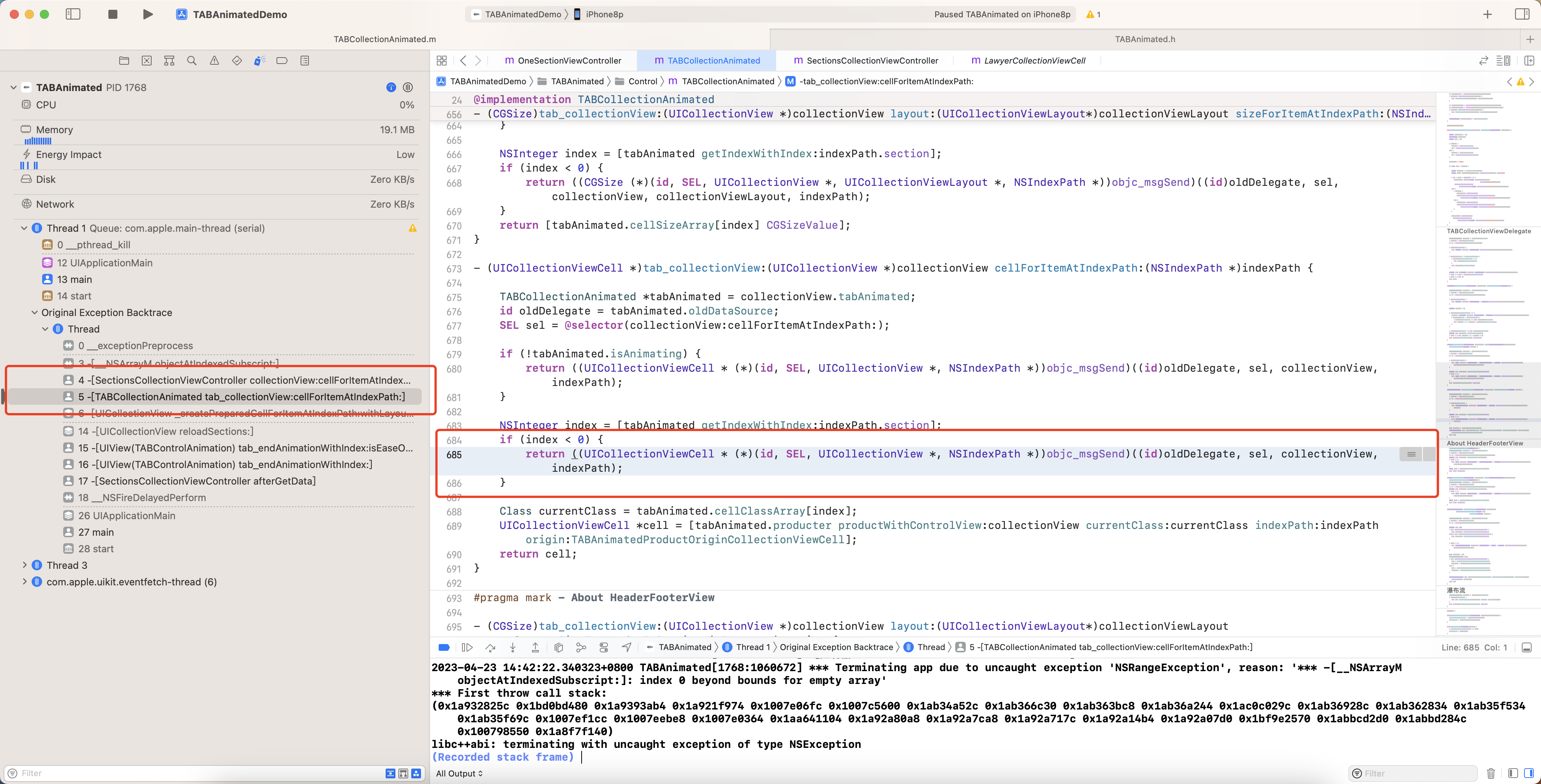Image resolution: width=1541 pixels, height=784 pixels.
Task: Click the Step Over debug button
Action: coord(490,647)
